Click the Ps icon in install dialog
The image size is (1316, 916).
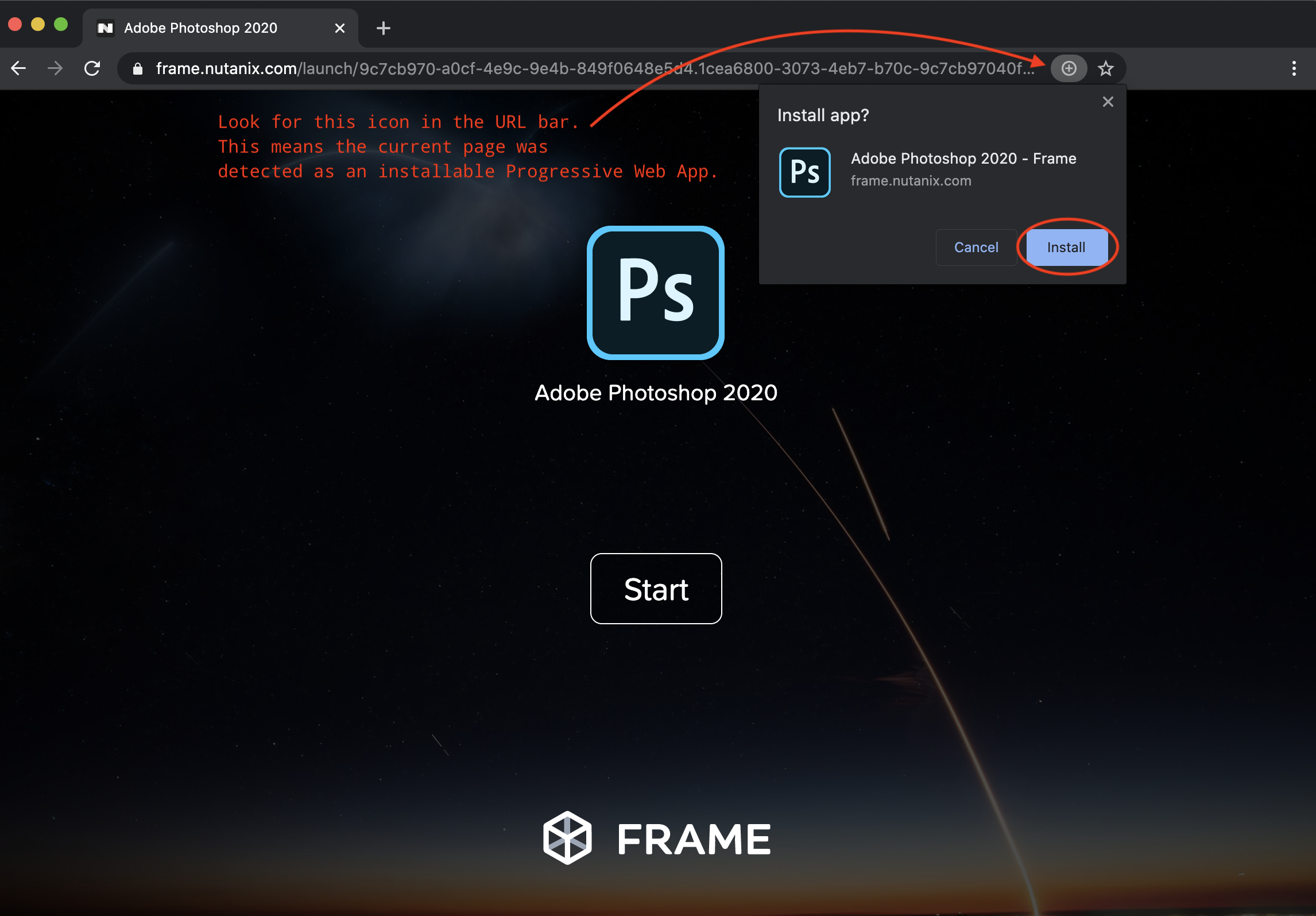coord(804,172)
